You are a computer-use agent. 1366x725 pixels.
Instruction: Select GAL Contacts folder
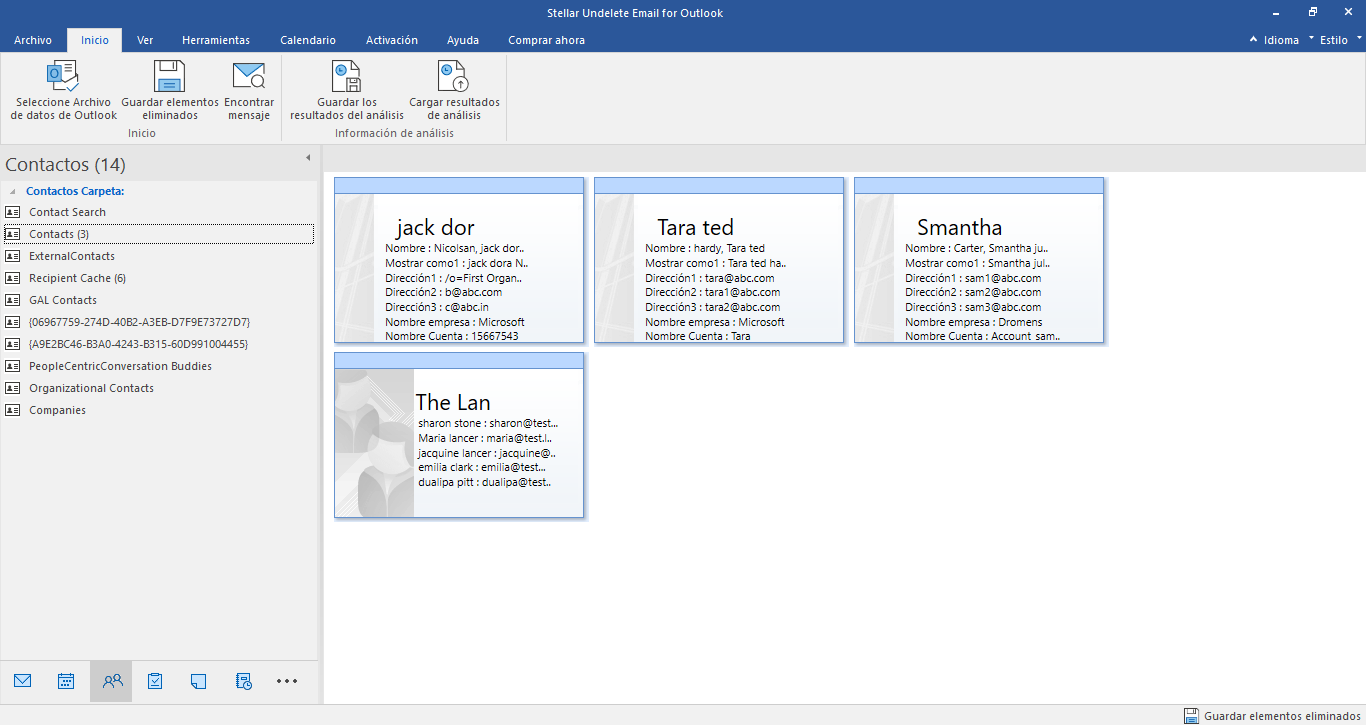[x=158, y=300]
